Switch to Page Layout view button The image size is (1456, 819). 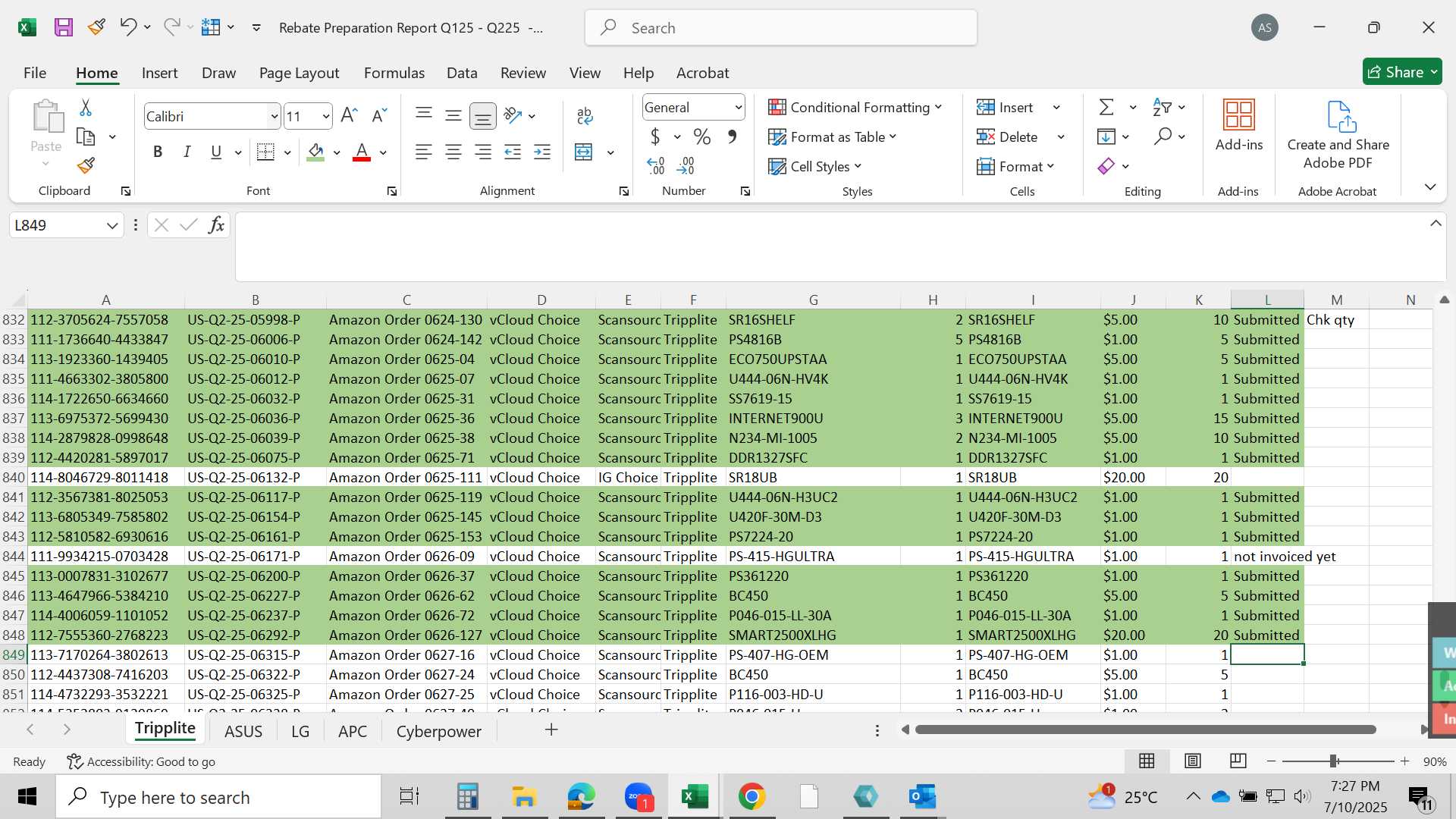1193,761
